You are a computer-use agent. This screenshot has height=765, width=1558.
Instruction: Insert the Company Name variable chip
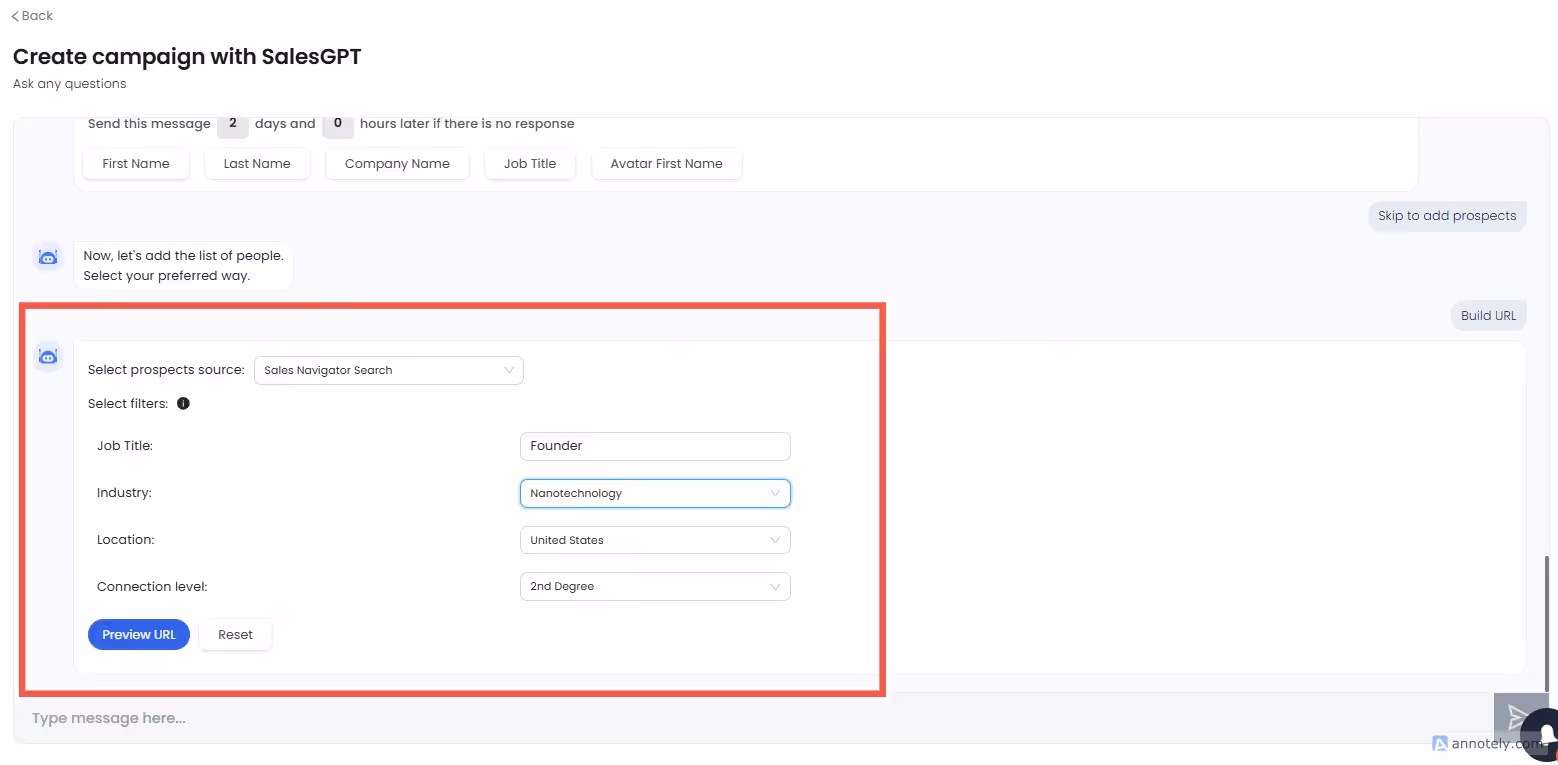396,163
